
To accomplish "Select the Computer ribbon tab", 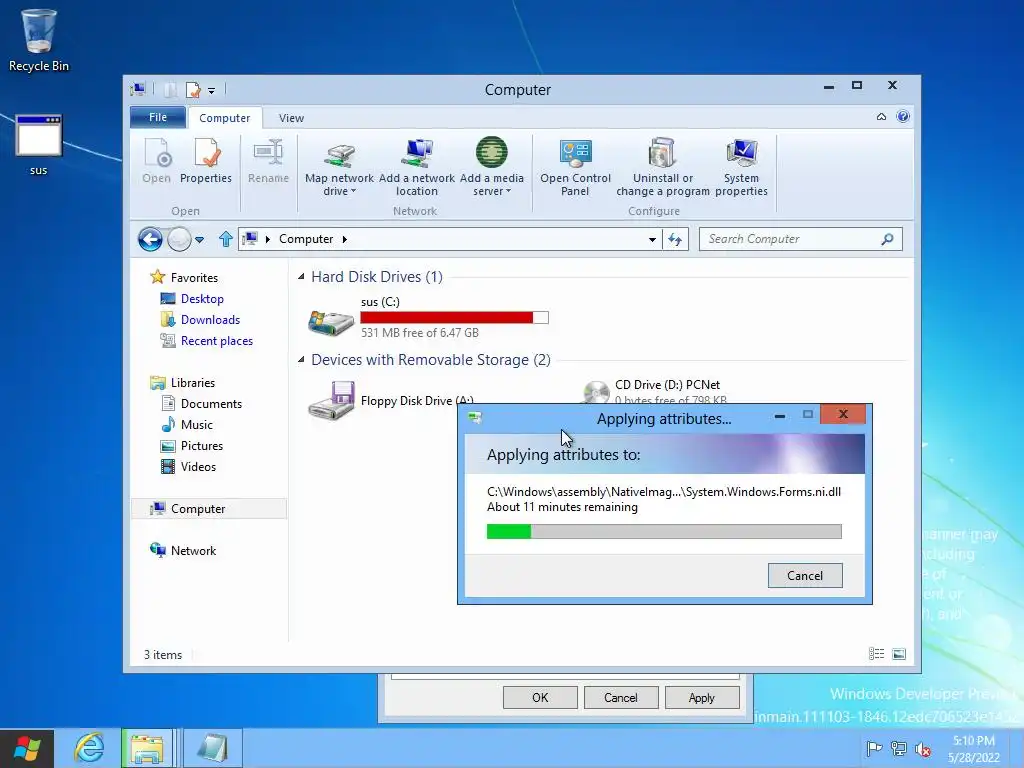I will click(x=225, y=118).
